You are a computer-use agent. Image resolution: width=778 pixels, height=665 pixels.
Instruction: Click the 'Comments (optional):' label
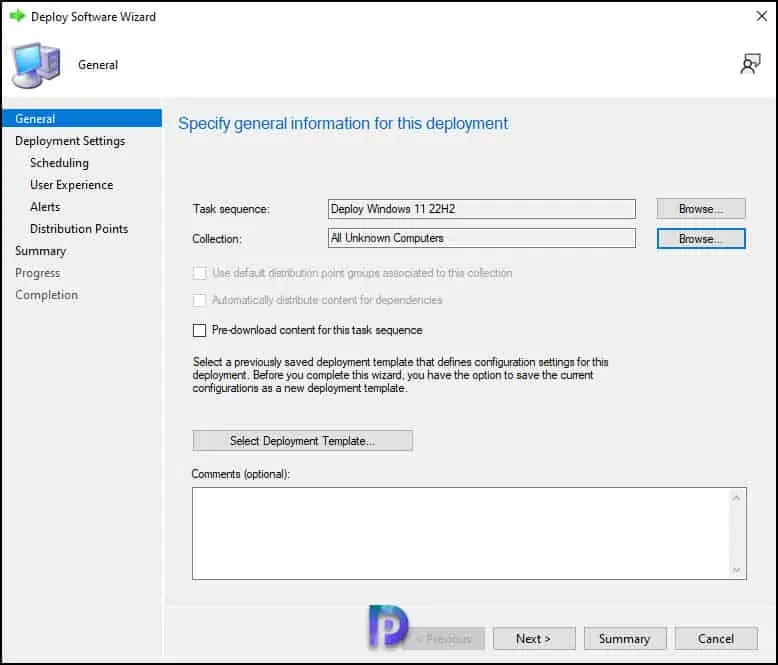tap(241, 474)
